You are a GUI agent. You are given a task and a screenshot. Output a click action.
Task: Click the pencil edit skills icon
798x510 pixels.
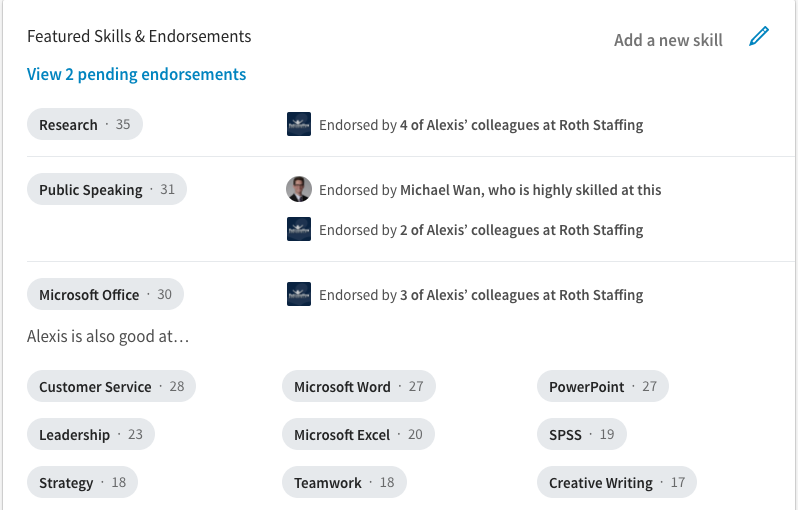pos(759,38)
